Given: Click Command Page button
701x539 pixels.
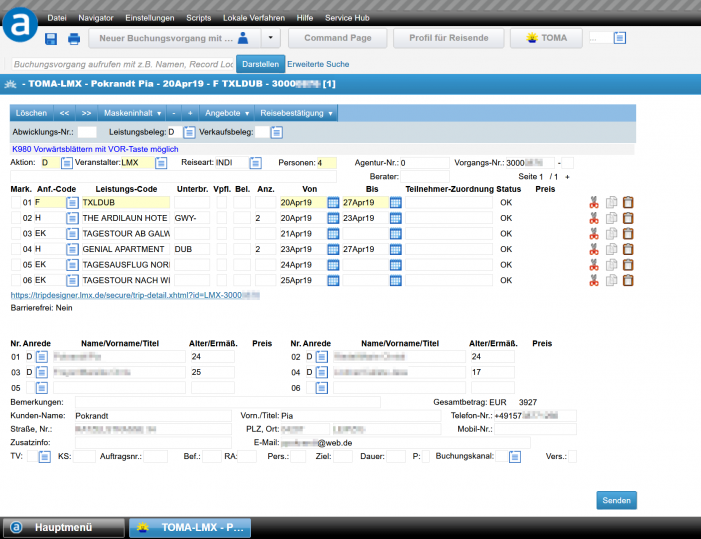Looking at the screenshot, I should (x=338, y=38).
